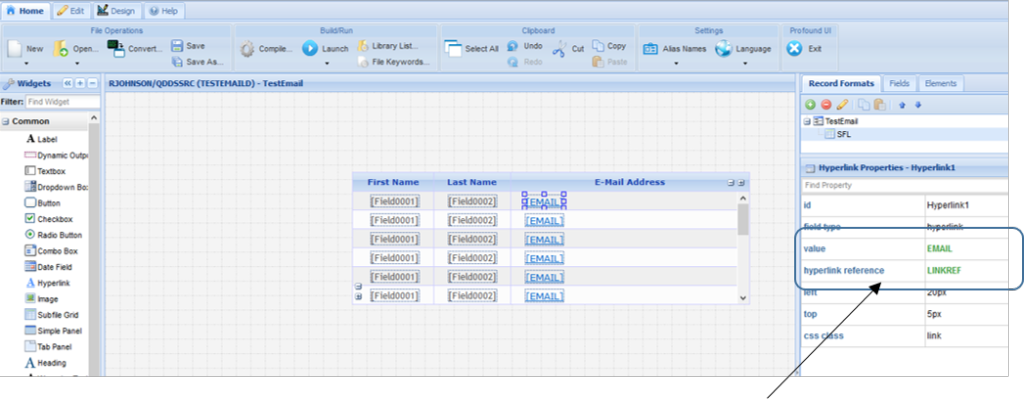Click the Convert button
This screenshot has width=1024, height=399.
135,49
